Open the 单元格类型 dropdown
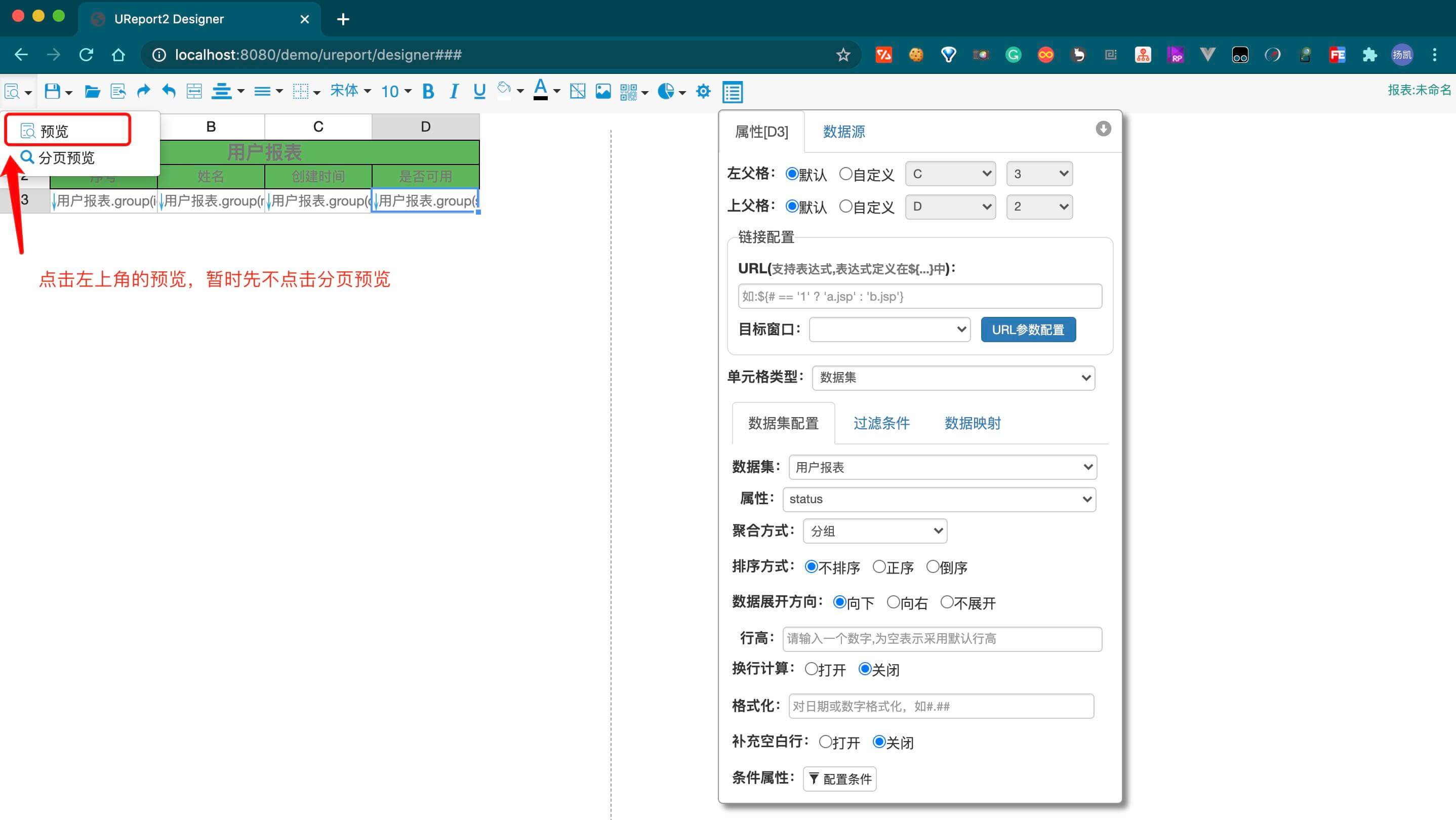The width and height of the screenshot is (1456, 820). 953,378
